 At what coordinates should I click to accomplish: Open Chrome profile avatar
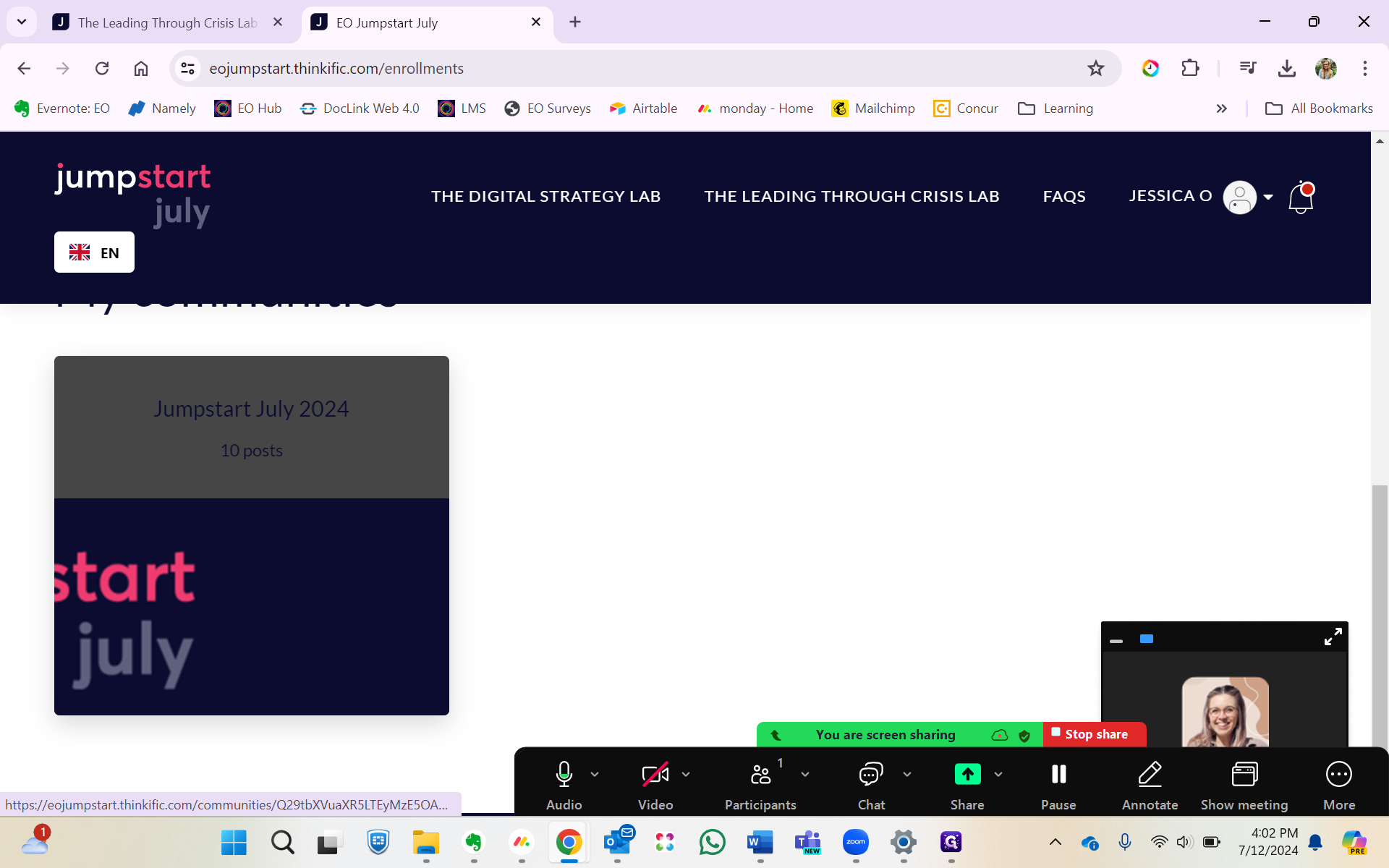click(x=1326, y=68)
